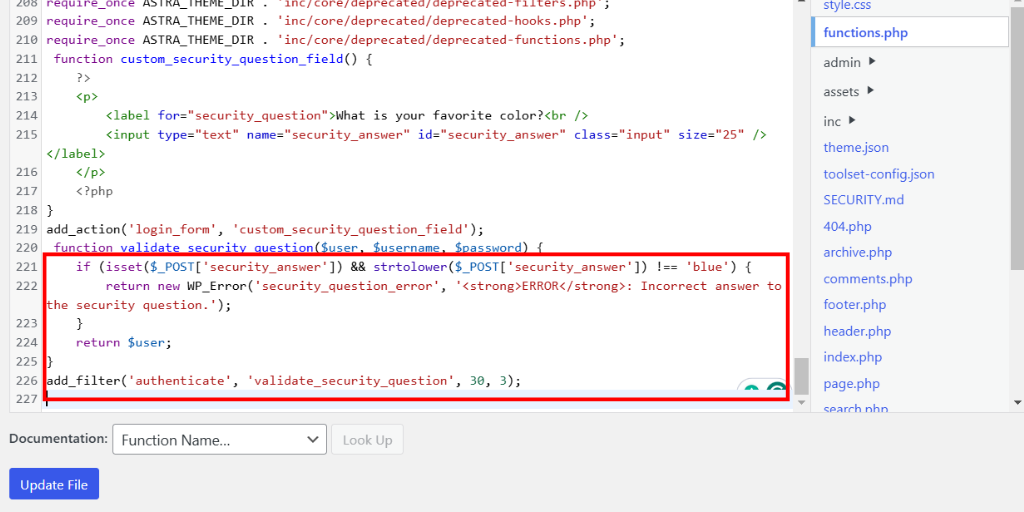Click the editor scroll down arrow
Screen dimensions: 1024x512
(x=801, y=403)
